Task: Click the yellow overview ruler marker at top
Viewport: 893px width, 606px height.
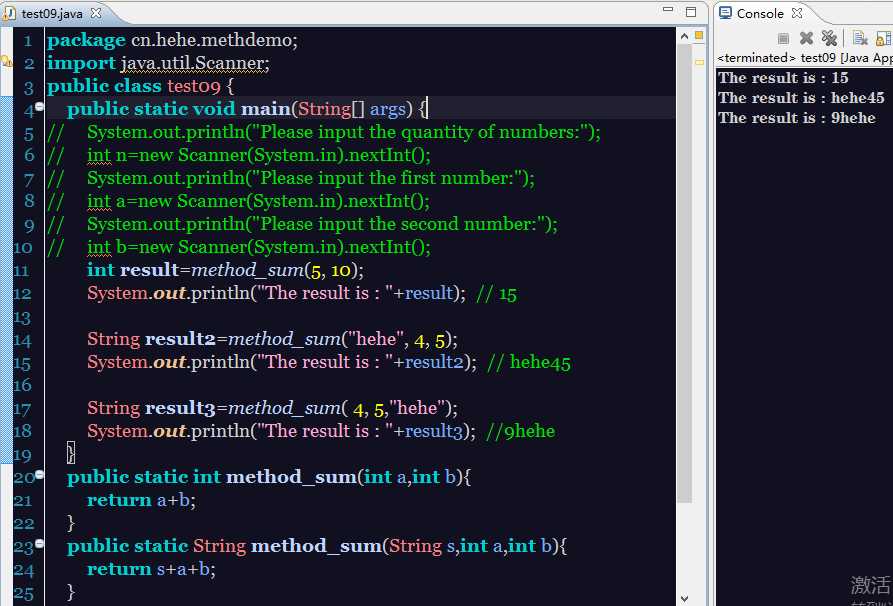Action: pos(699,35)
